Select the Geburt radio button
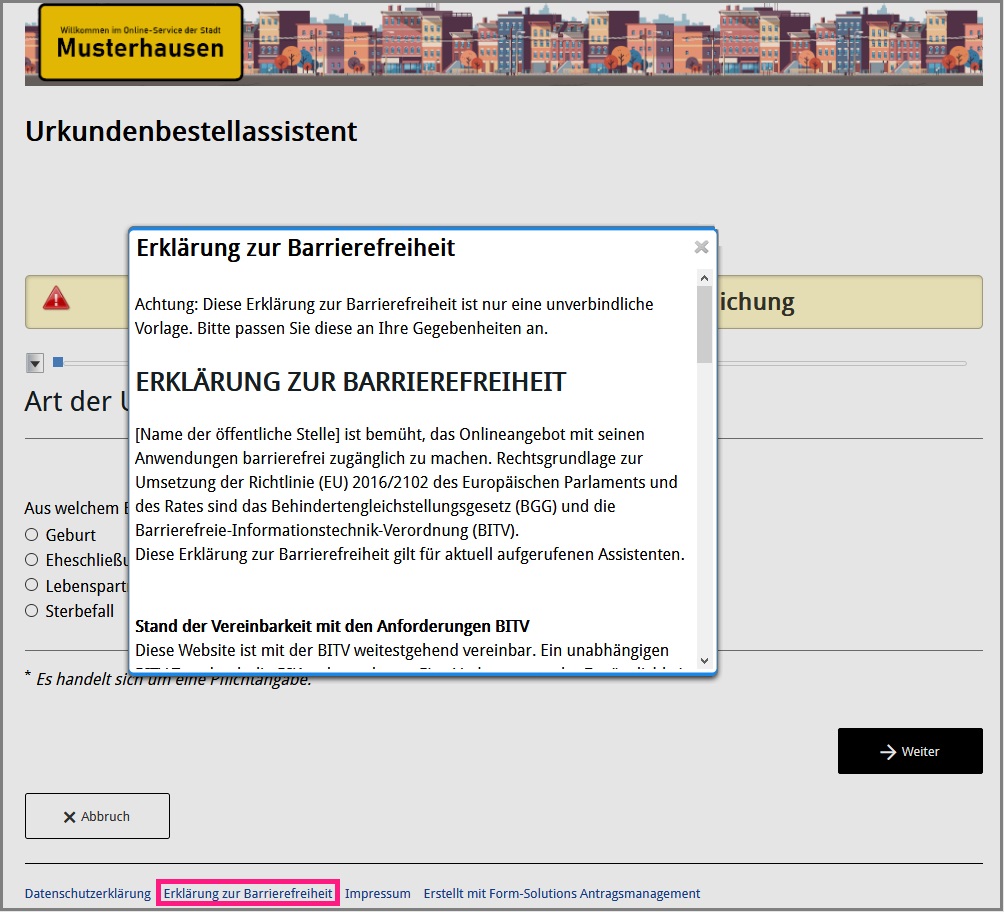Screen dimensions: 1004x912 pyautogui.click(x=32, y=535)
